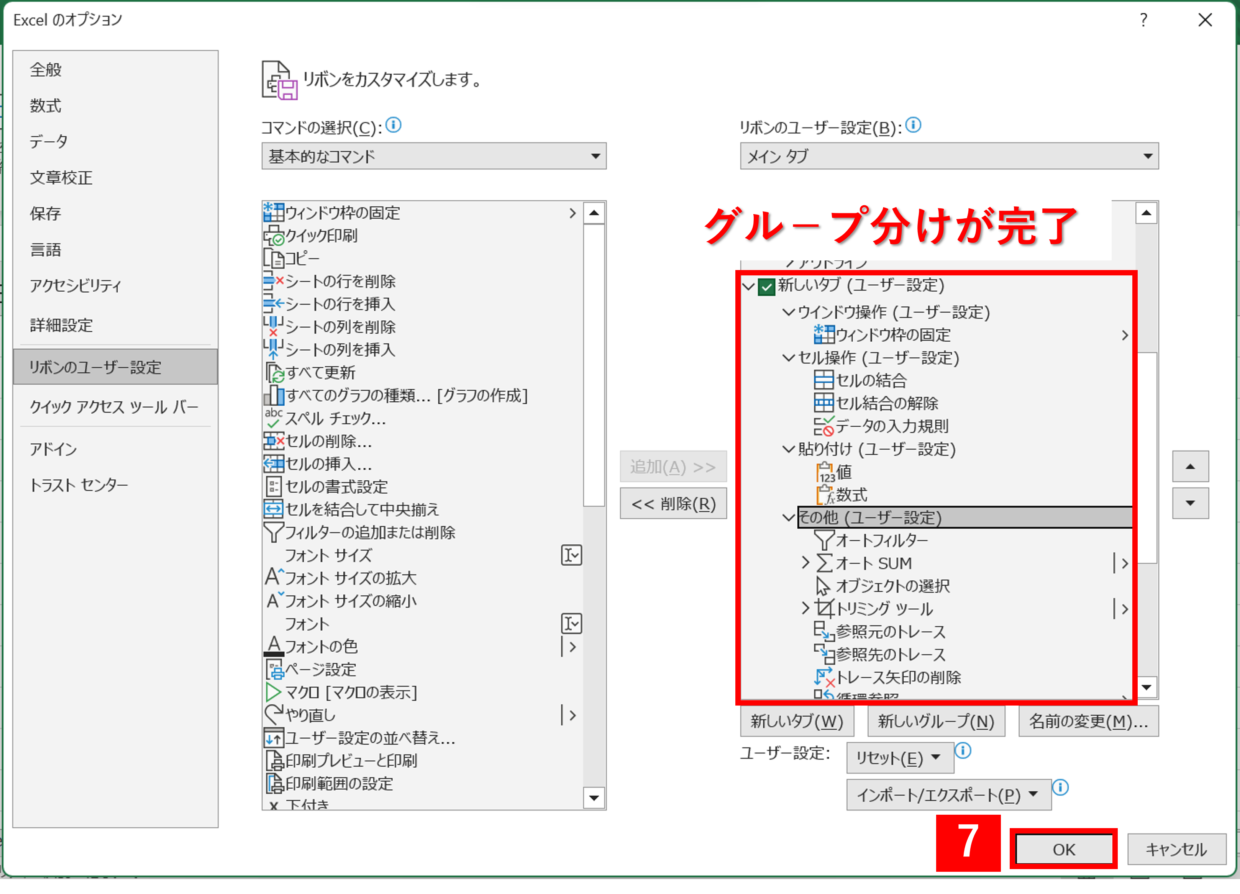
Task: Click the info icon beside コマンドの選択
Action: click(394, 126)
